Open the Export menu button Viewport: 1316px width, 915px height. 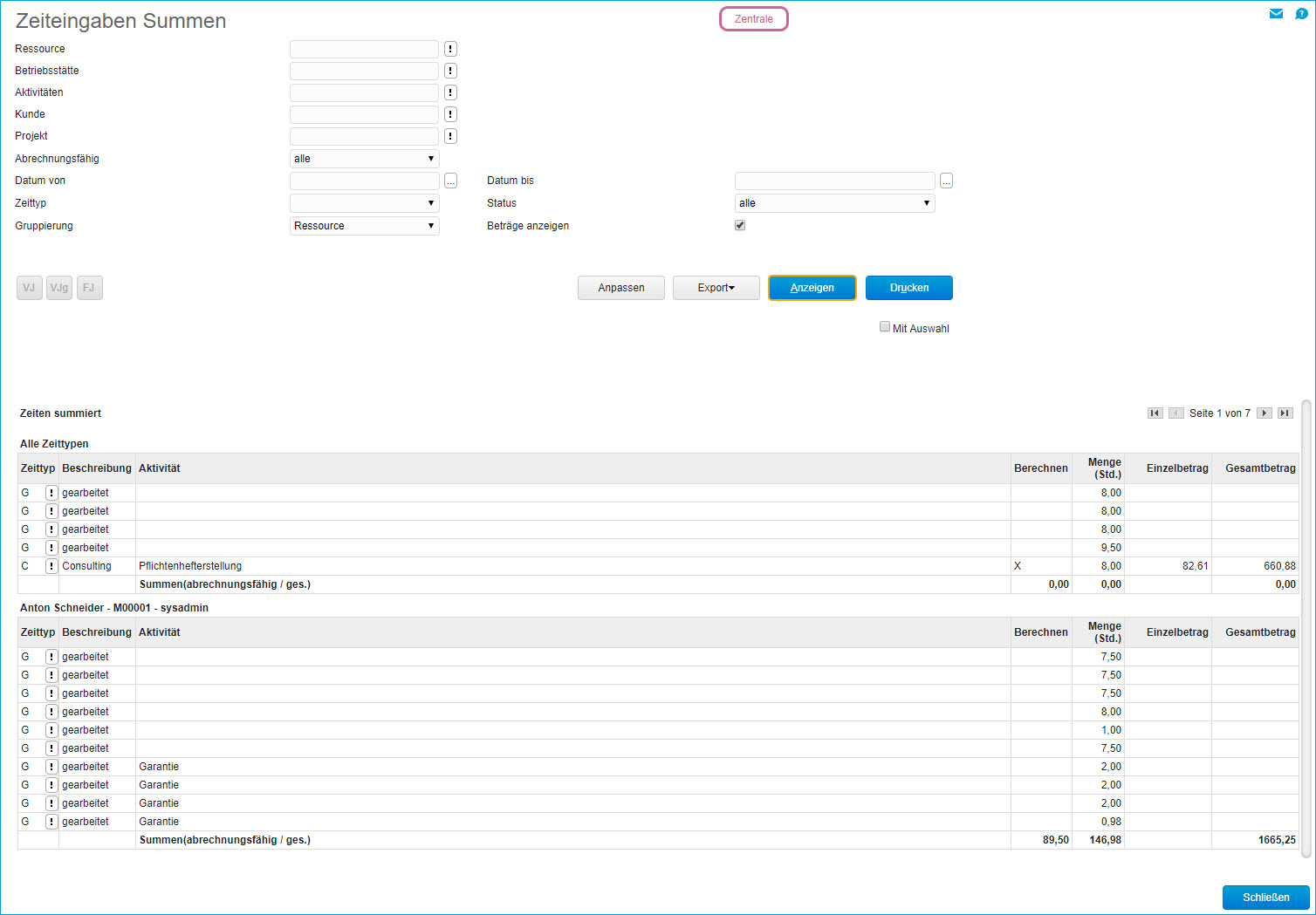click(x=716, y=288)
